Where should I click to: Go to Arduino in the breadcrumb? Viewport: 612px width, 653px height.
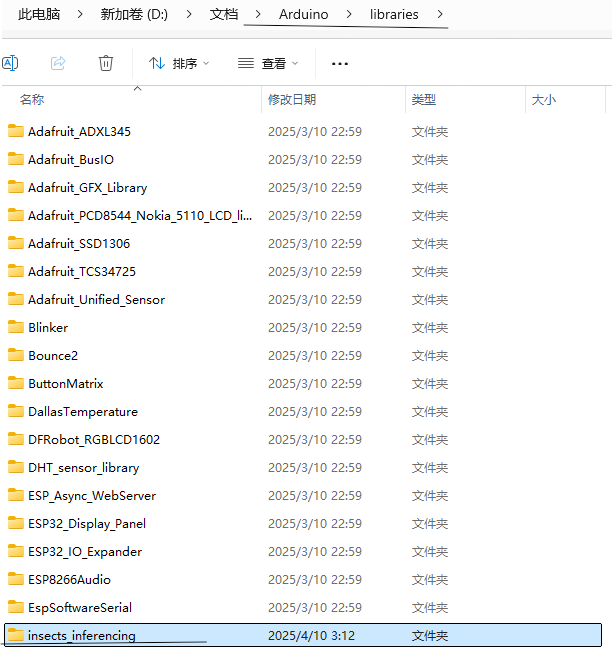(304, 14)
